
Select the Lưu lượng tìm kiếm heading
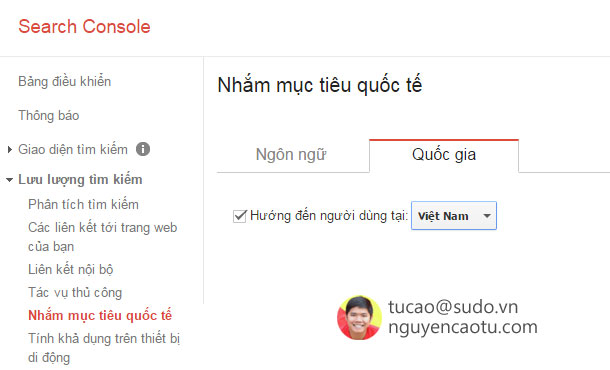click(x=80, y=180)
